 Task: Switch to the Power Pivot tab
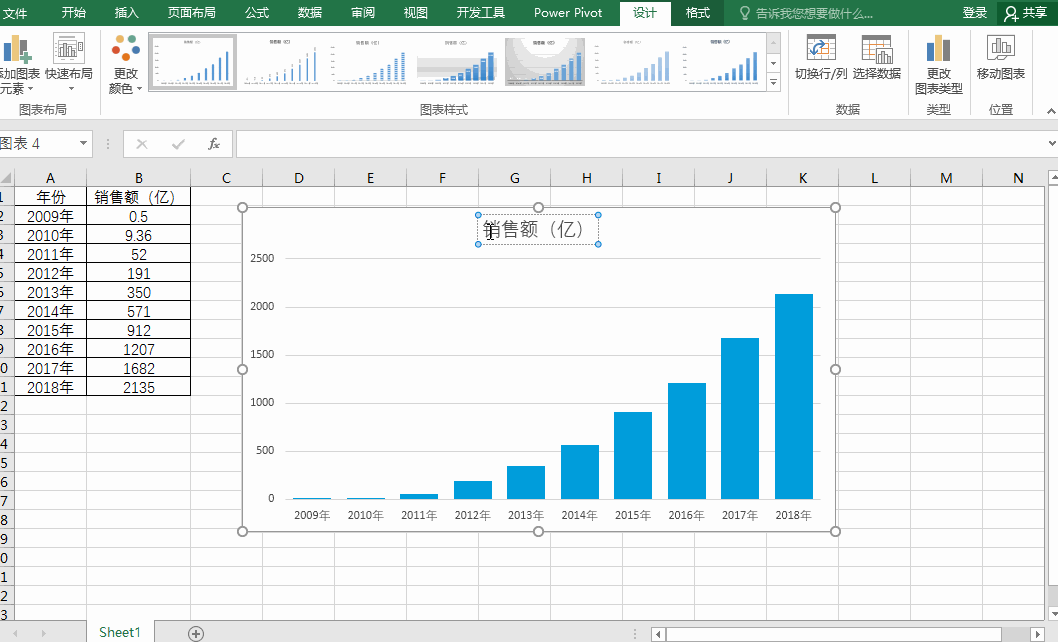568,13
